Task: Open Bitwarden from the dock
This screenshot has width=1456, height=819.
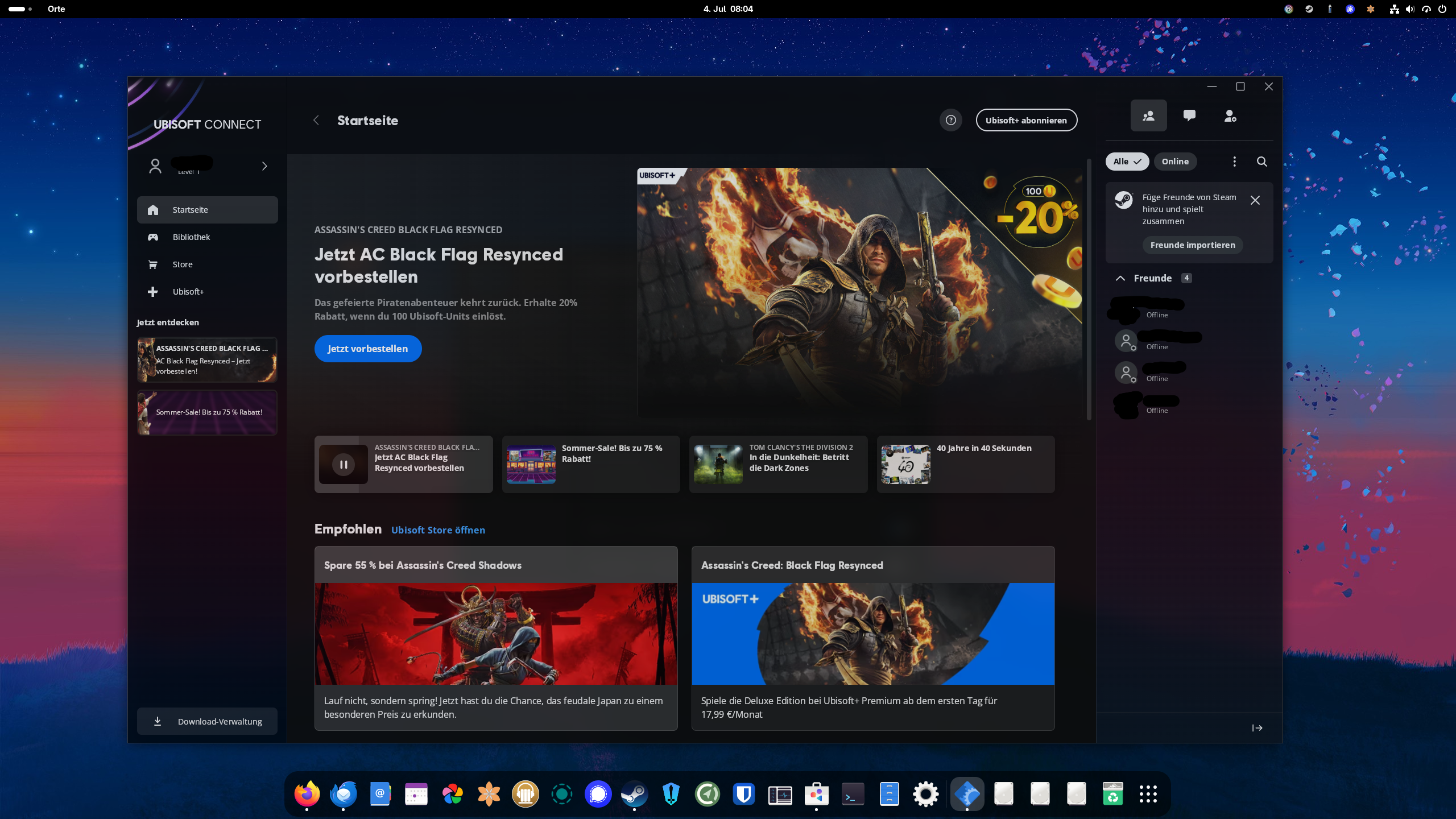Action: pos(744,794)
